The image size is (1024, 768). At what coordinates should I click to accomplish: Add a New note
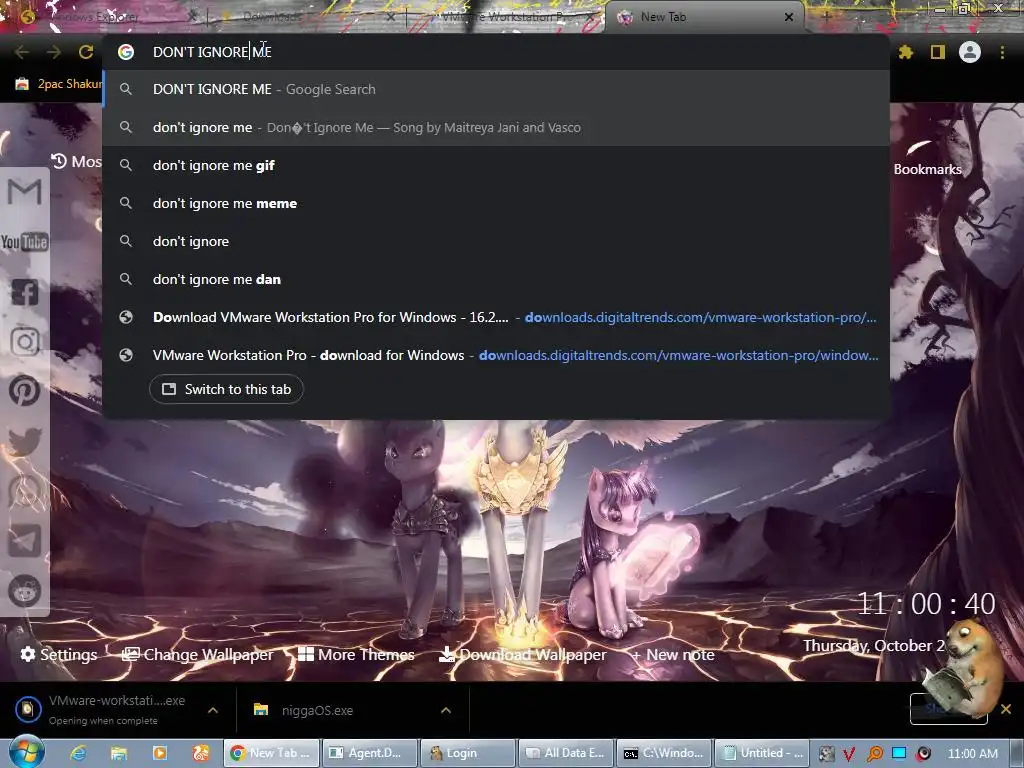click(x=673, y=654)
